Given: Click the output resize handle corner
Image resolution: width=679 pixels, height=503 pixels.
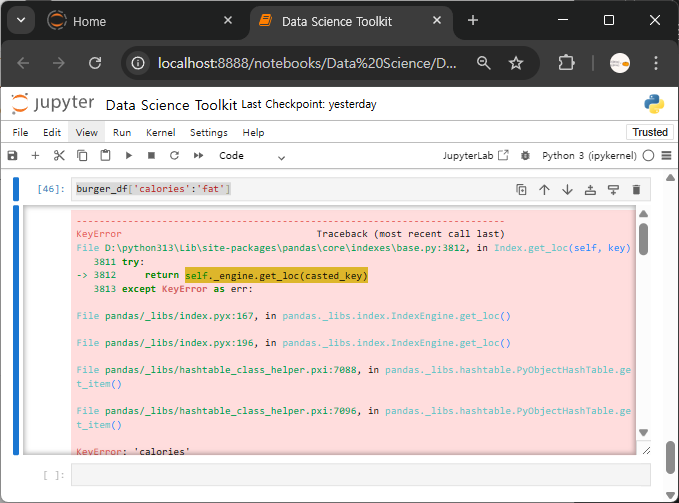Looking at the screenshot, I should click(646, 451).
